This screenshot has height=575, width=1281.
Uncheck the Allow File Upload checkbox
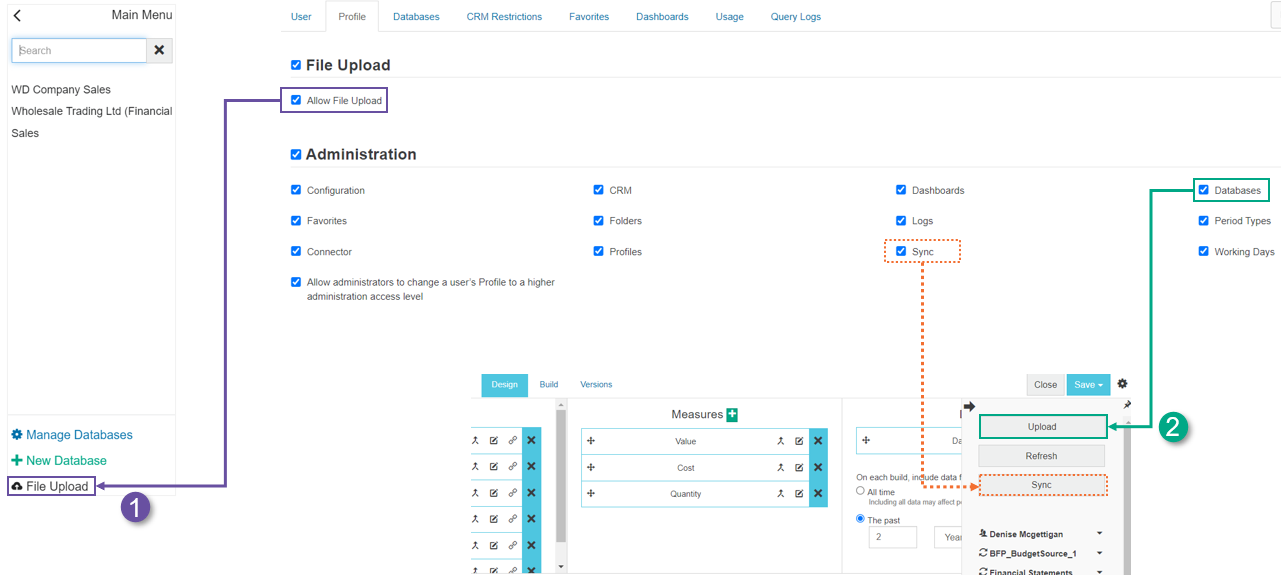pyautogui.click(x=296, y=101)
